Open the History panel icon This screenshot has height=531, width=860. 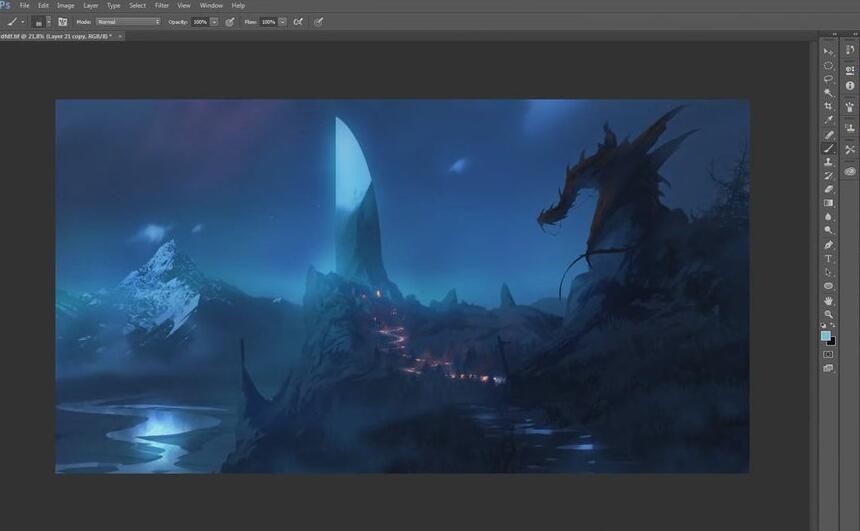[850, 50]
